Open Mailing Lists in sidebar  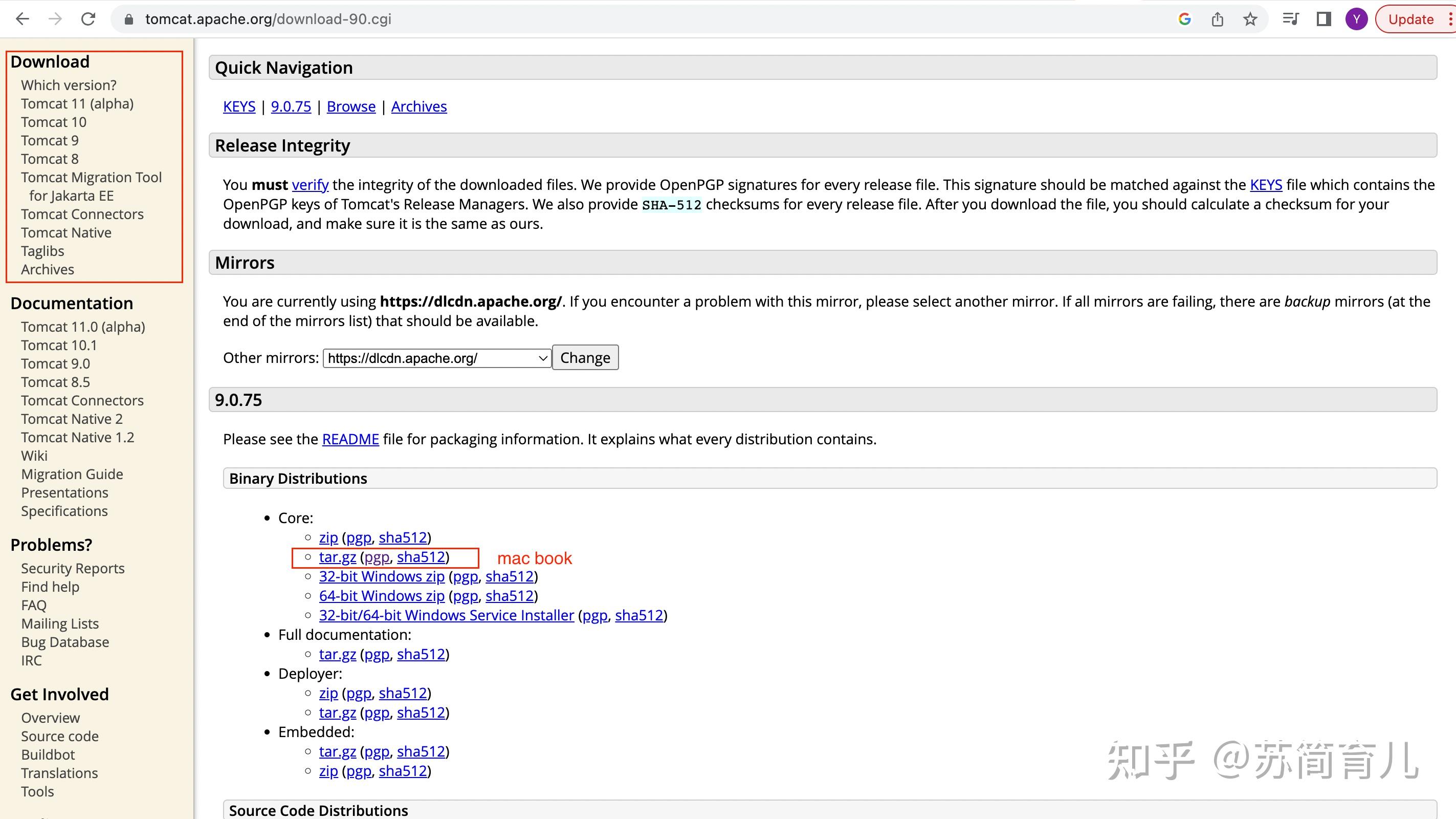pyautogui.click(x=60, y=624)
